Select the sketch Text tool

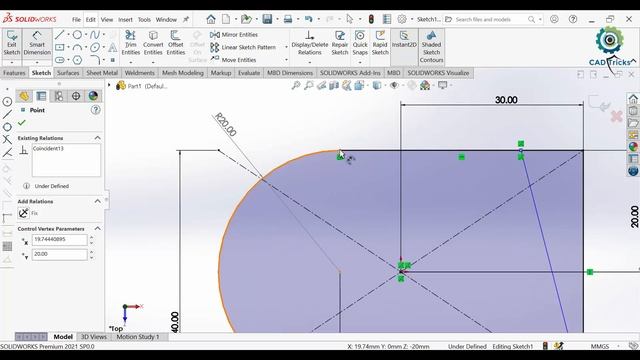(x=113, y=48)
